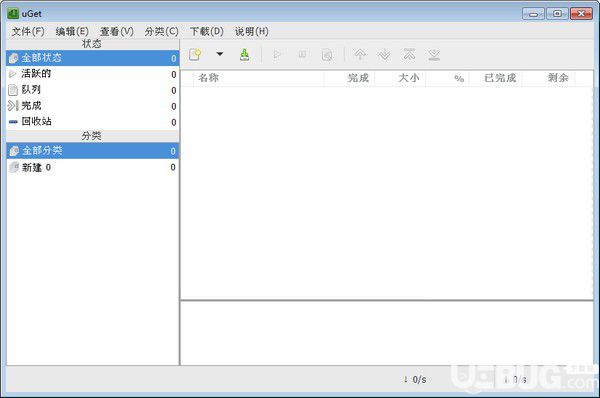
Task: Click the move to bottom icon
Action: click(x=434, y=55)
